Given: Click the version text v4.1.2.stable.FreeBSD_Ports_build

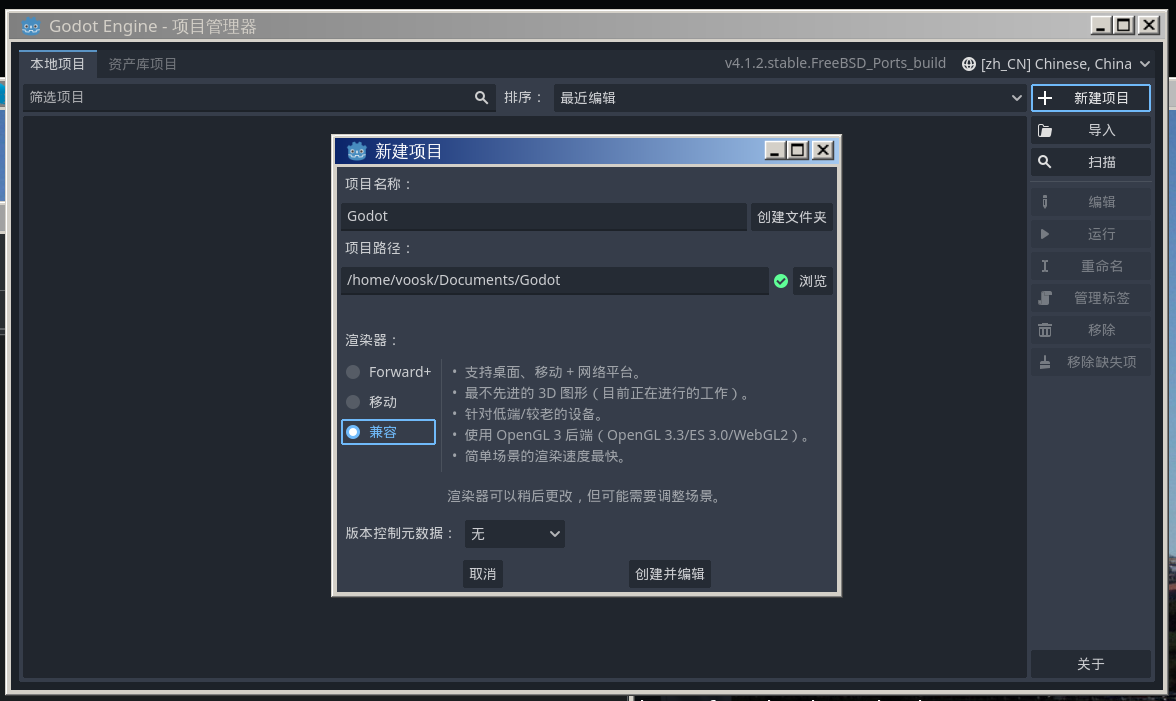Looking at the screenshot, I should click(x=835, y=64).
